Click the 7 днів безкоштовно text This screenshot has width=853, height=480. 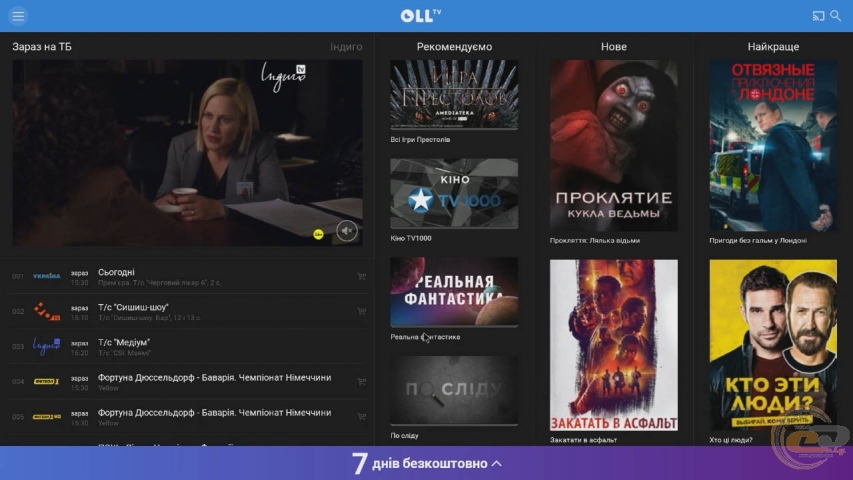(x=419, y=463)
